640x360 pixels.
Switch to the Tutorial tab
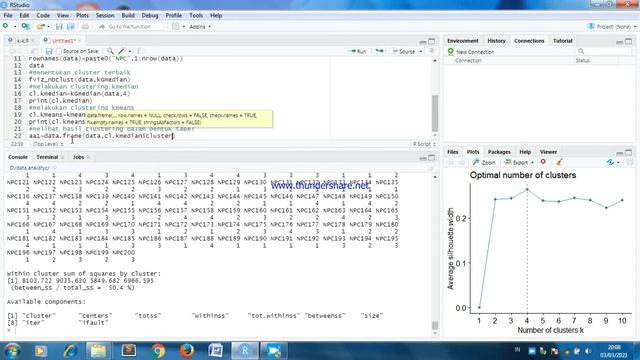tap(562, 41)
